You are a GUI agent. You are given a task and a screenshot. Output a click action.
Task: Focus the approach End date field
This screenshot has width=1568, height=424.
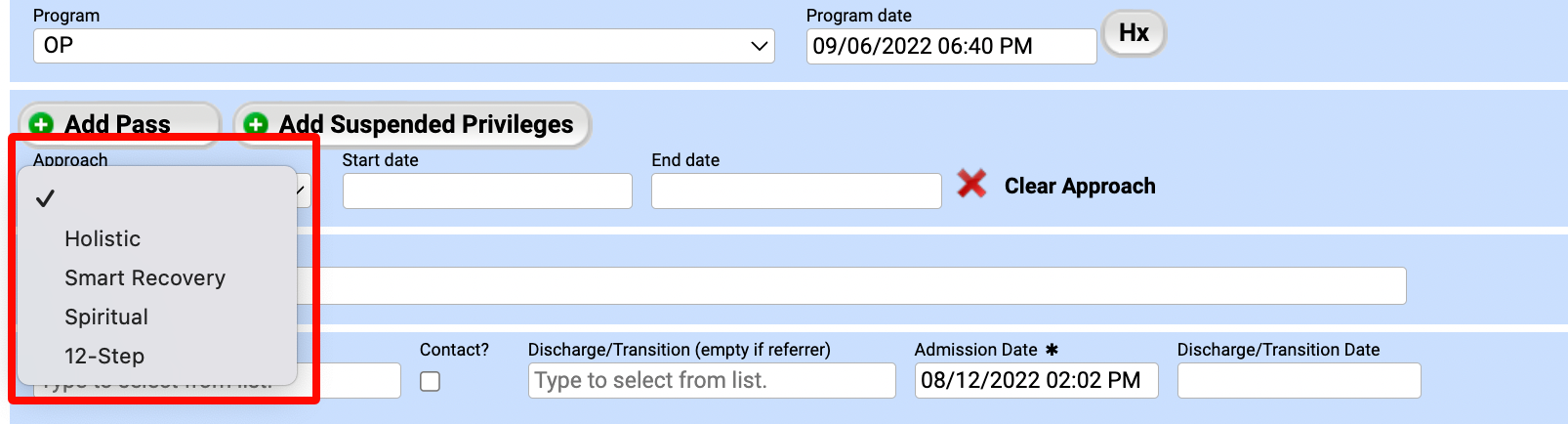click(x=795, y=191)
